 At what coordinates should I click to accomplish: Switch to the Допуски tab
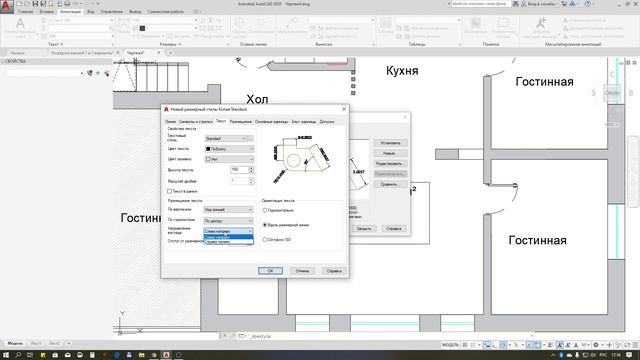point(327,122)
